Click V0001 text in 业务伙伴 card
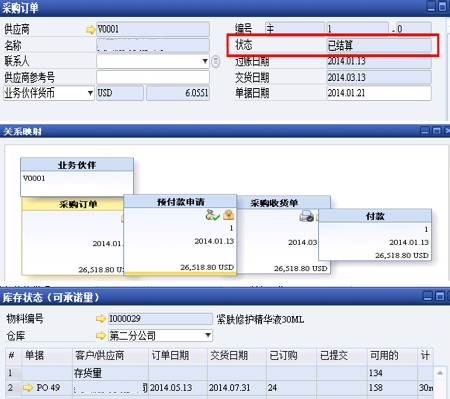 (x=34, y=178)
